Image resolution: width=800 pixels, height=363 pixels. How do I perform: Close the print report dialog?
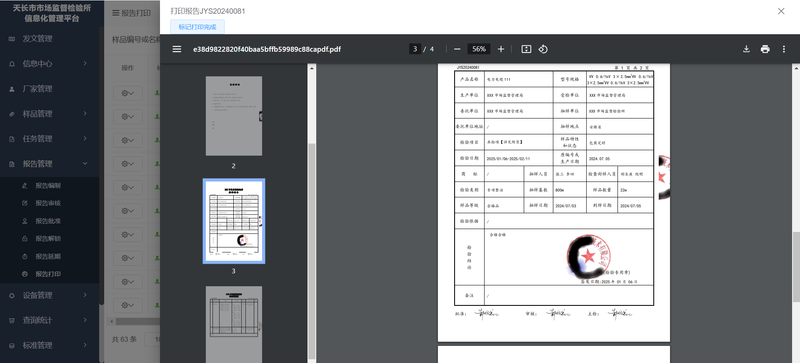(781, 11)
